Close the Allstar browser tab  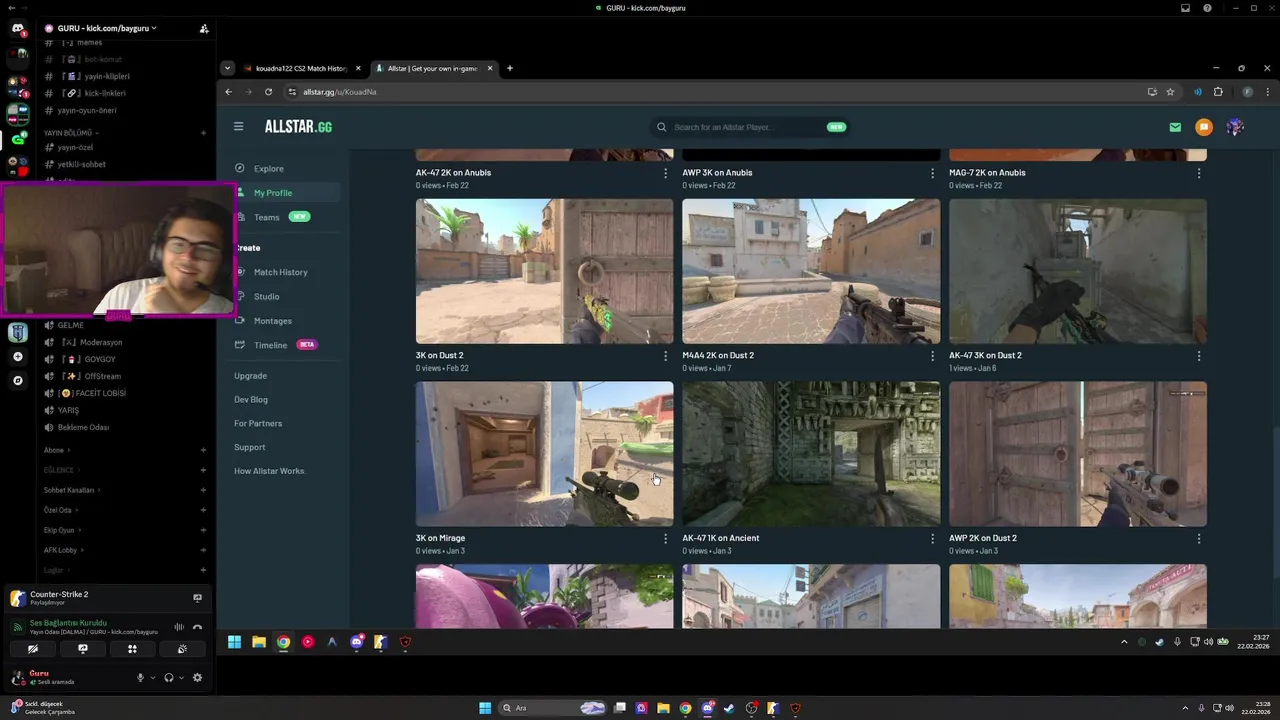coord(490,69)
